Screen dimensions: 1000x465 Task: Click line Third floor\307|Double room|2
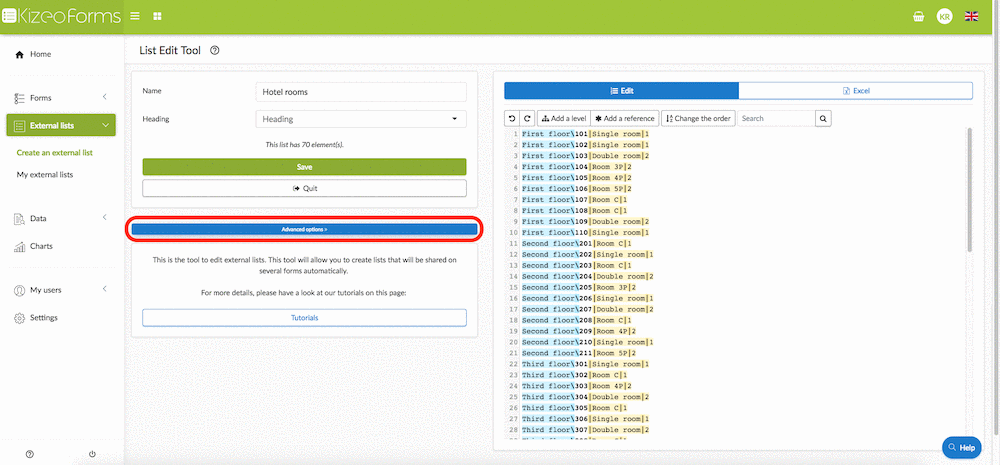pyautogui.click(x=585, y=430)
